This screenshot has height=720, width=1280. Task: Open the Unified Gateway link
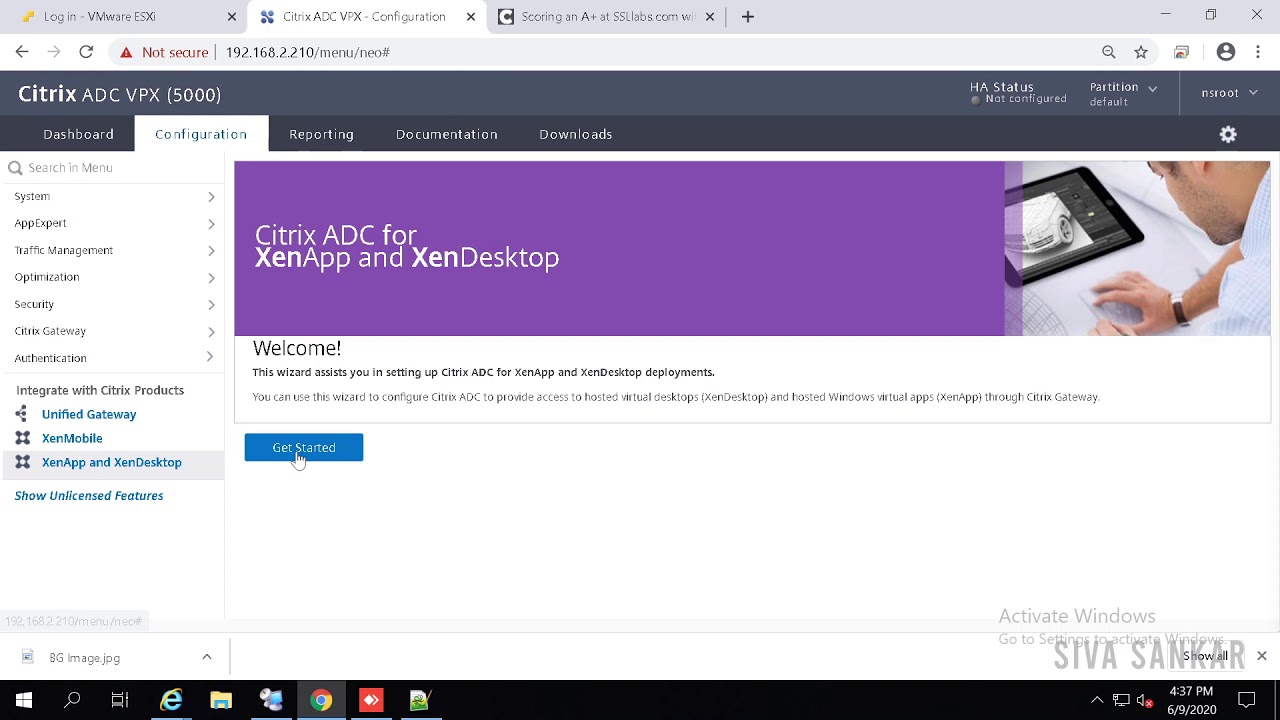pos(89,414)
